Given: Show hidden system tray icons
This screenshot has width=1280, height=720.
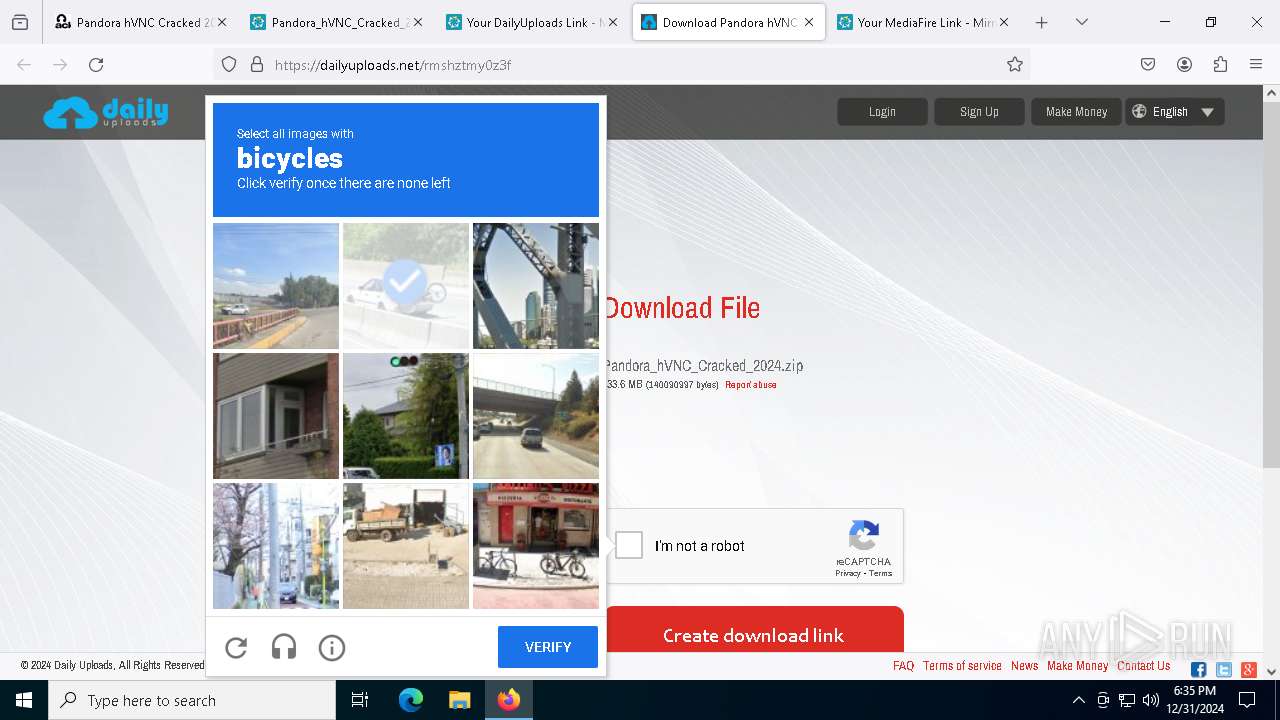Looking at the screenshot, I should pos(1078,700).
